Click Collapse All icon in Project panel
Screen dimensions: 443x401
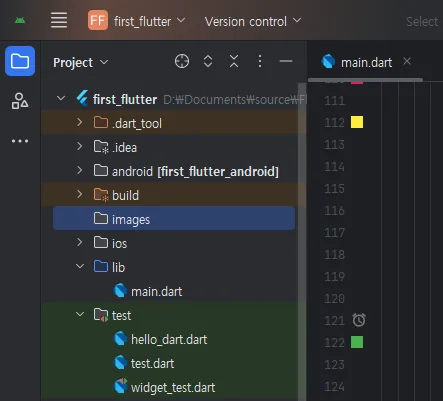[x=234, y=61]
